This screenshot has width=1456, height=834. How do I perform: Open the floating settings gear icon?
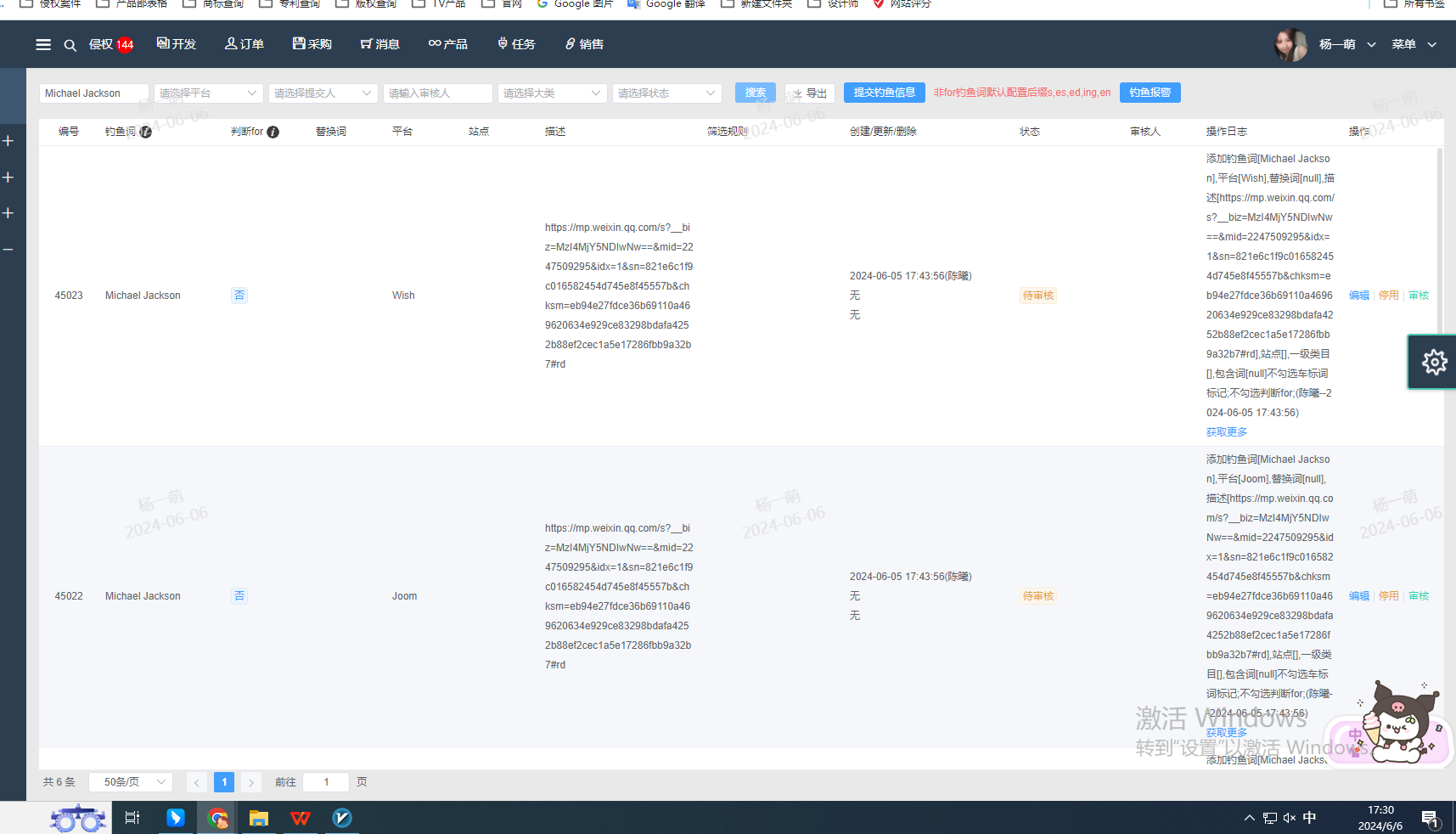pyautogui.click(x=1434, y=363)
